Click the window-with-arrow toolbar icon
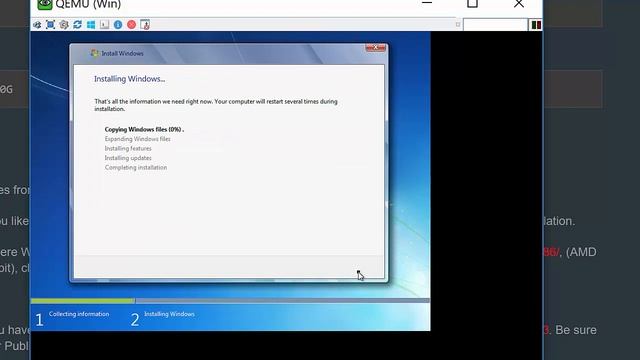 coord(145,25)
